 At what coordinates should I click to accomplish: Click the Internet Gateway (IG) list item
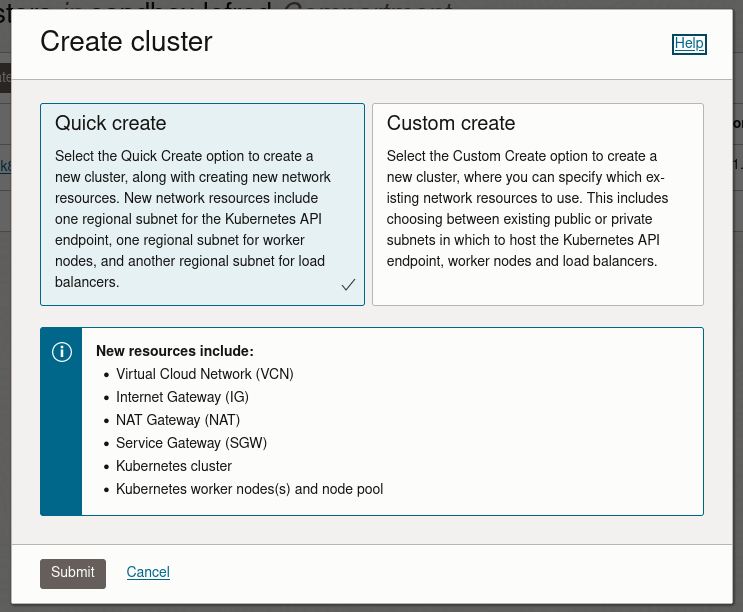(x=182, y=397)
